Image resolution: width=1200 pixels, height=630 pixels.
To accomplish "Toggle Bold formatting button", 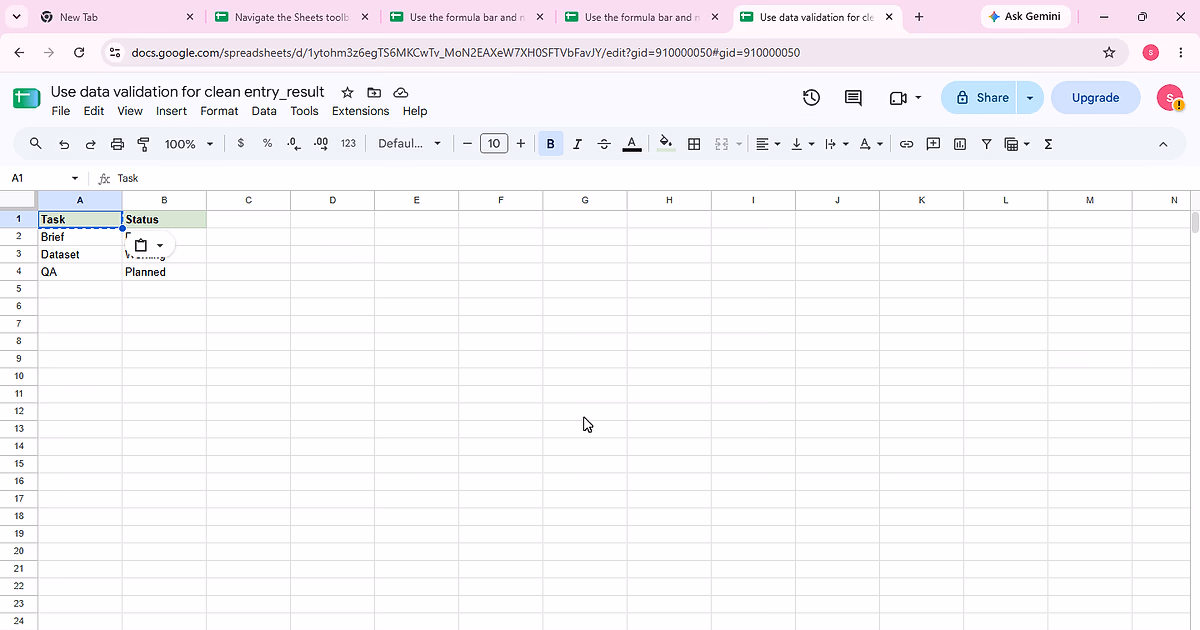I will [550, 144].
